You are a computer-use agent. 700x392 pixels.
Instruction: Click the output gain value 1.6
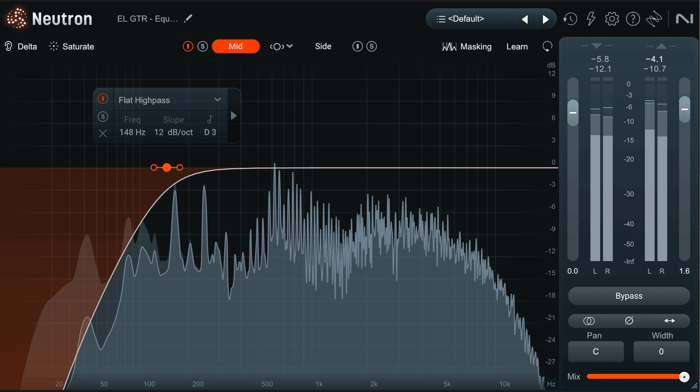pos(684,271)
